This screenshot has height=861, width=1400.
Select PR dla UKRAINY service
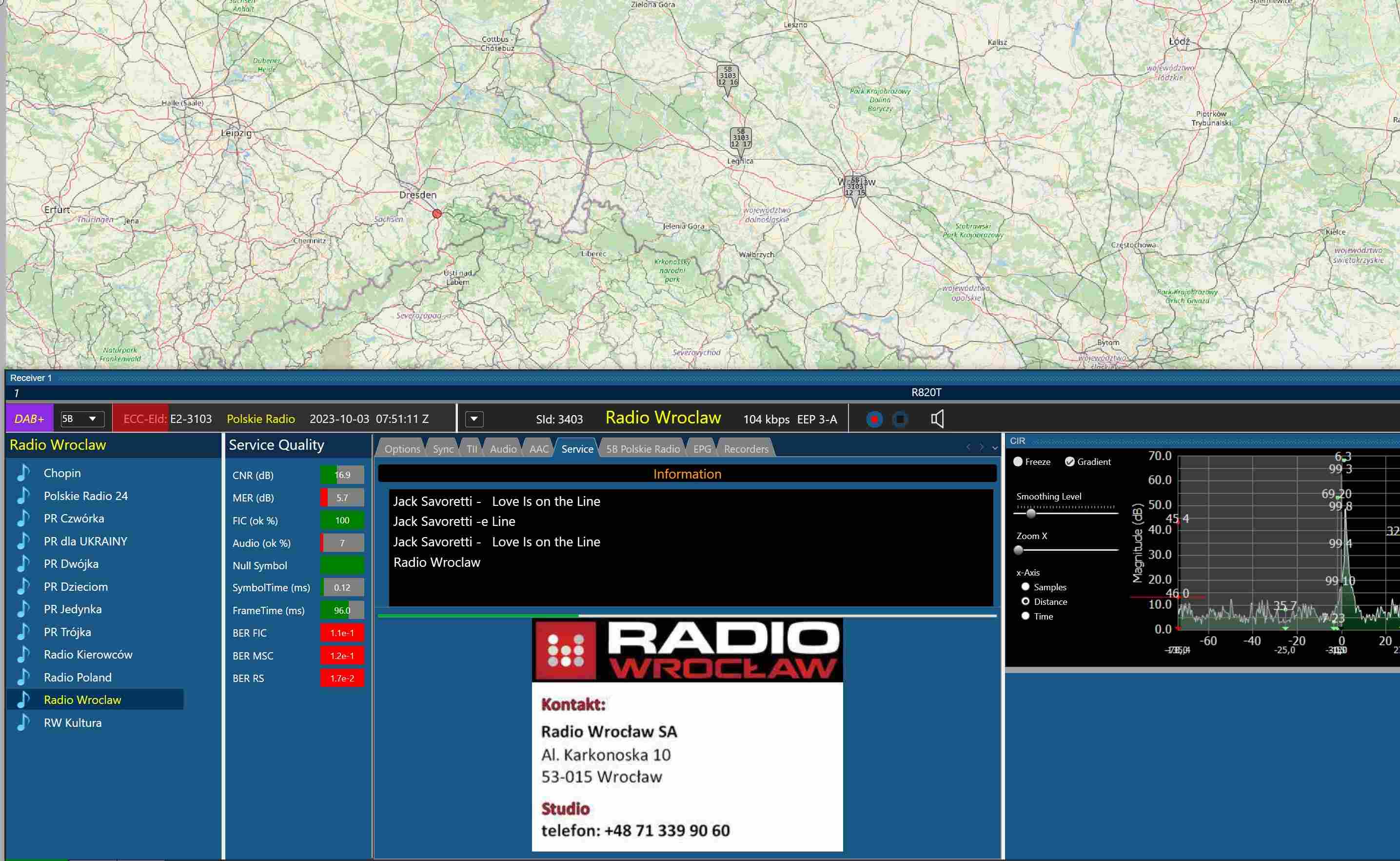point(85,541)
